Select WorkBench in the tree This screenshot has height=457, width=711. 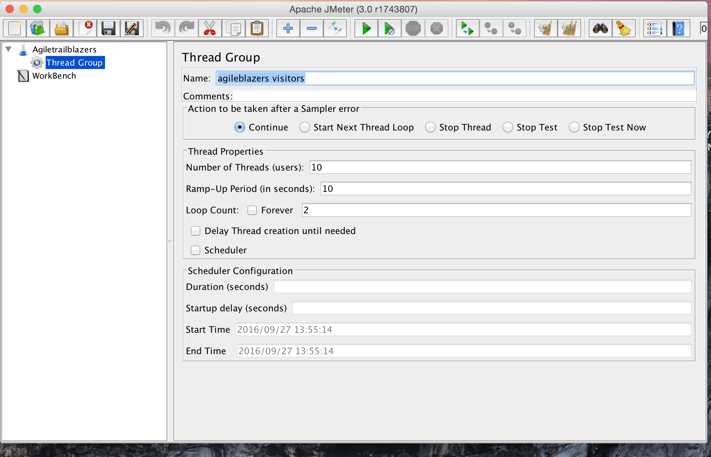54,76
